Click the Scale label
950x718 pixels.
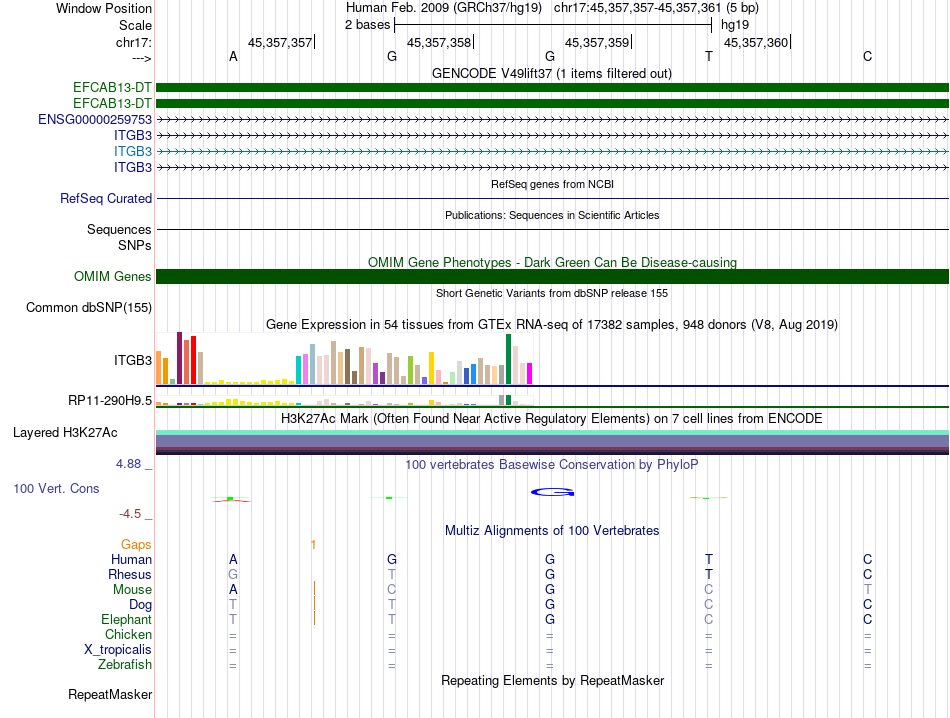coord(135,25)
